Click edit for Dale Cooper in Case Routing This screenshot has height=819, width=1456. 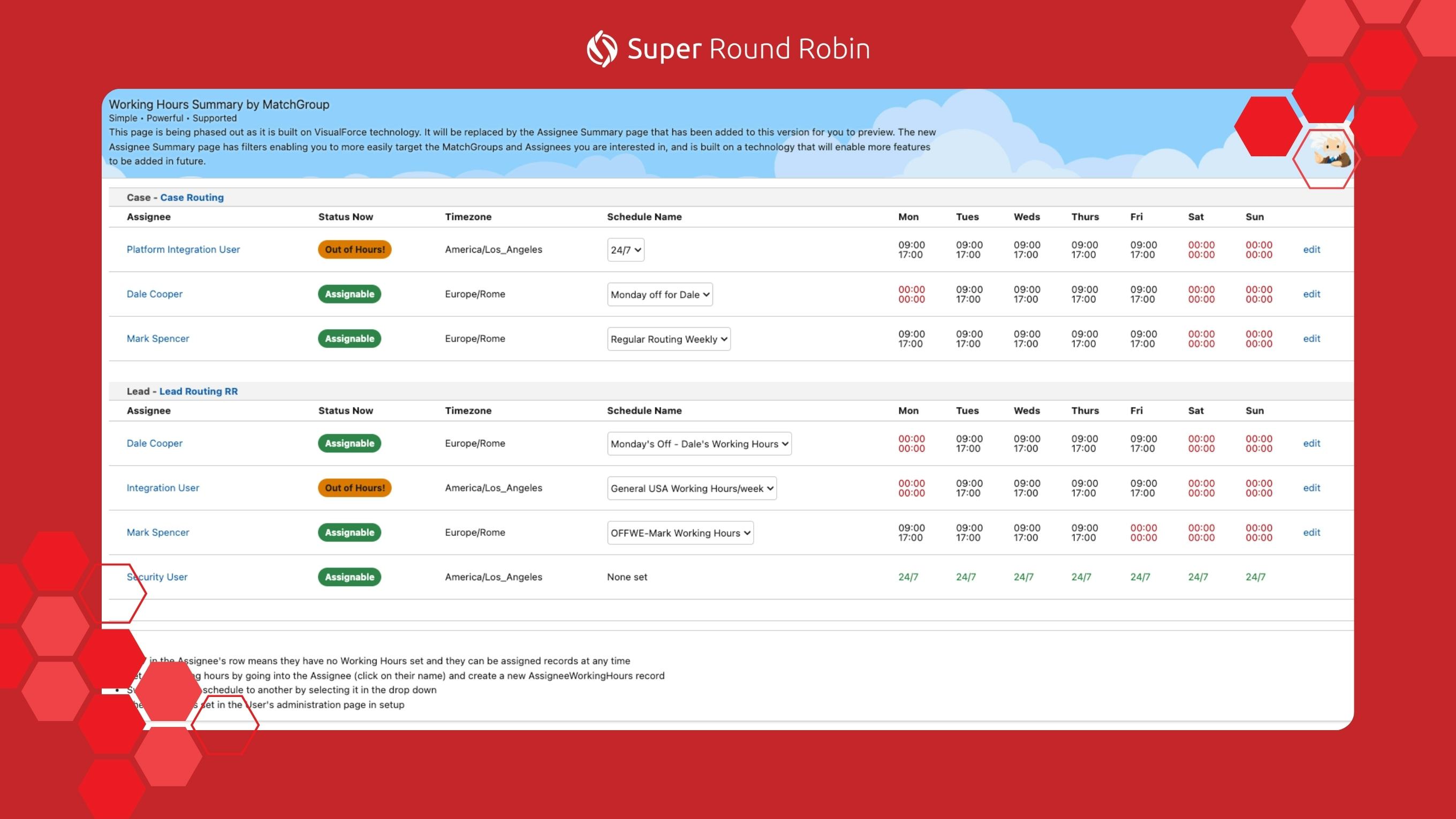click(x=1311, y=294)
